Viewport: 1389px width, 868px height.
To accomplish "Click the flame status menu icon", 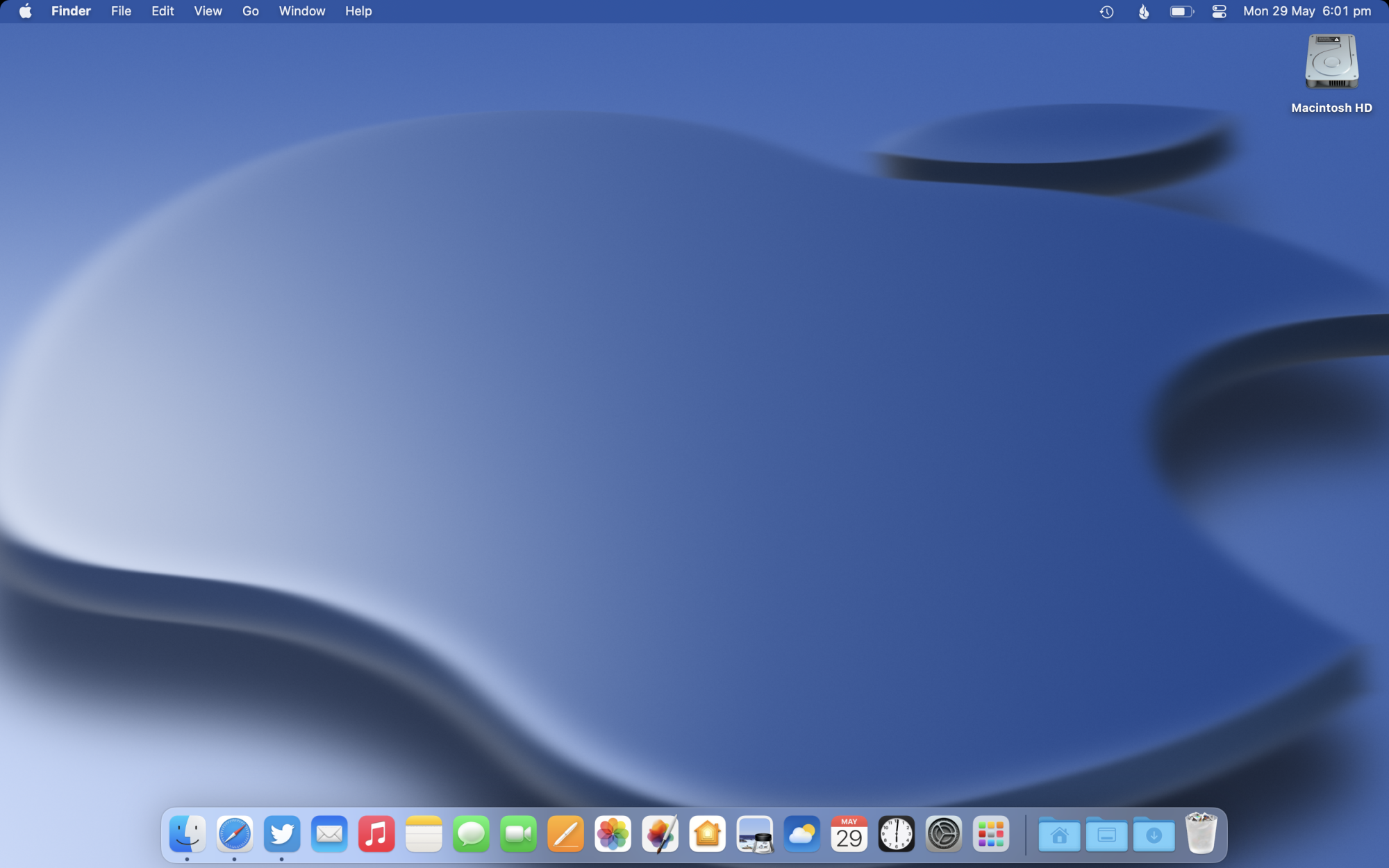I will pyautogui.click(x=1144, y=11).
